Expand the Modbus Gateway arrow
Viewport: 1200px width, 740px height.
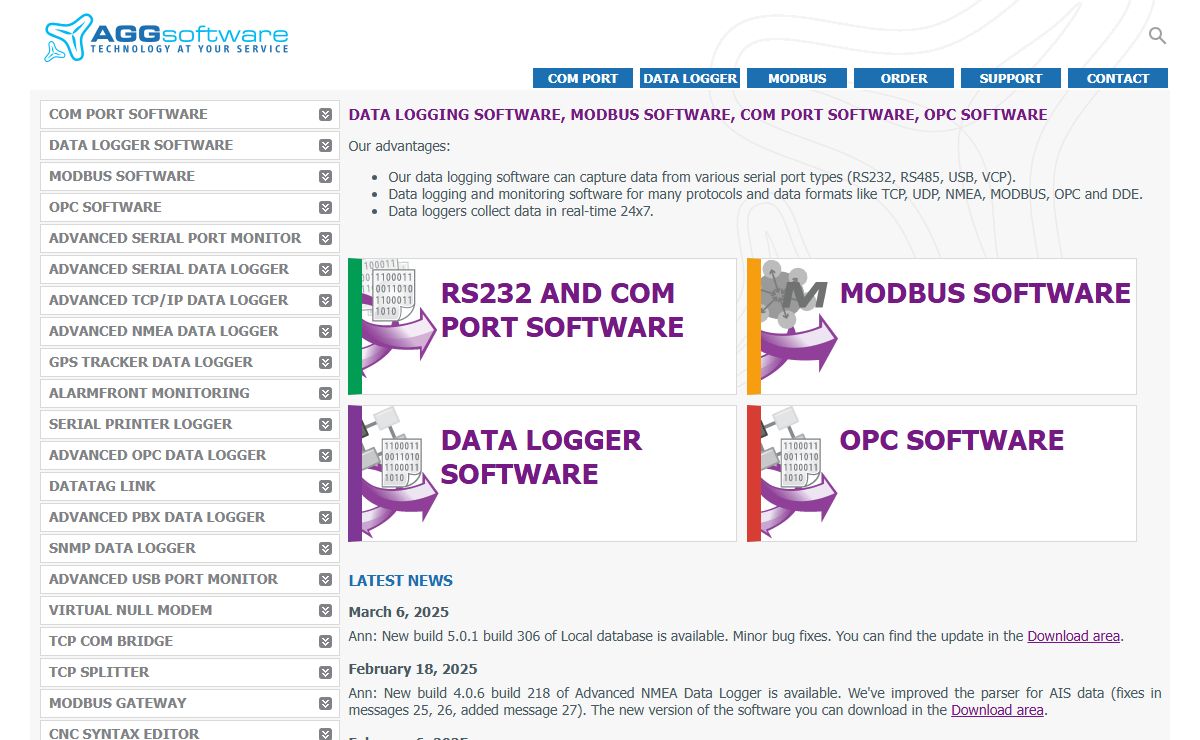coord(325,704)
